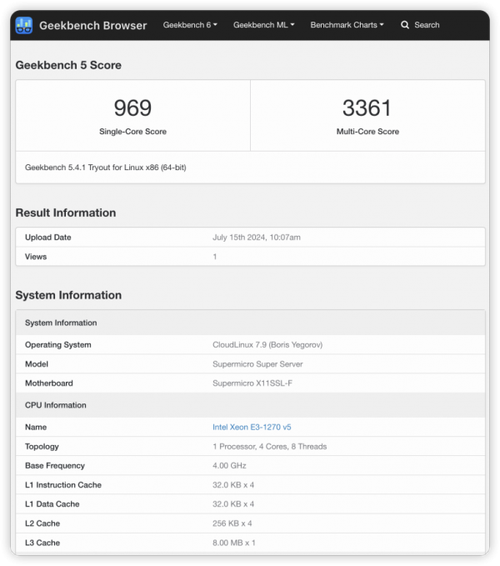
Task: Open the Intel Xeon E3-1270 v5 link
Action: 252,427
